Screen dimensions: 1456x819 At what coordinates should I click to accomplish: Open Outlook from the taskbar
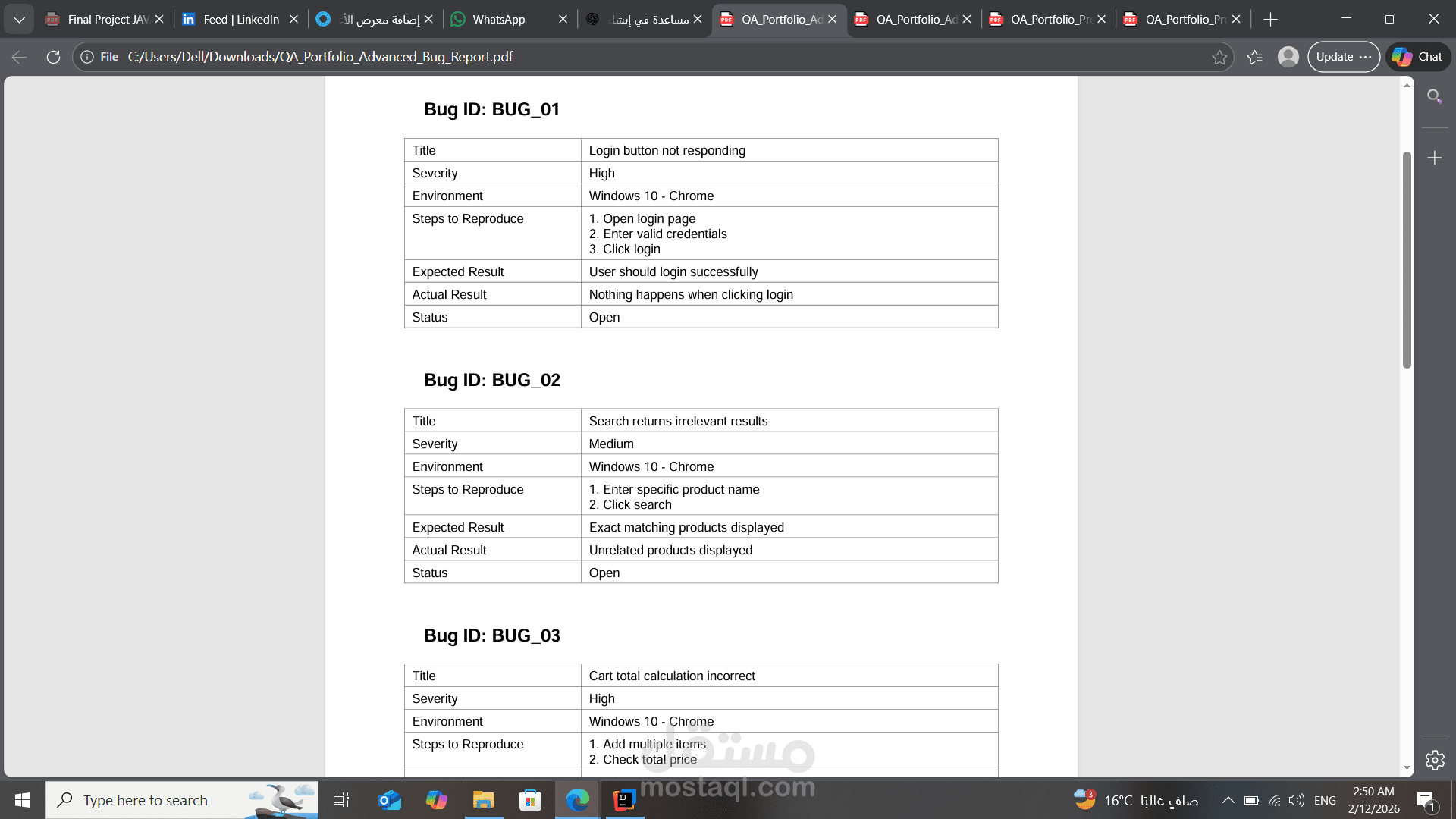click(389, 800)
